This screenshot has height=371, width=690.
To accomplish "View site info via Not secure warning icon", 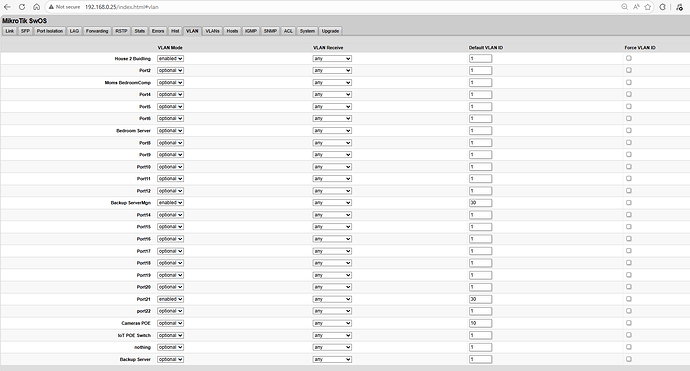I will [64, 7].
